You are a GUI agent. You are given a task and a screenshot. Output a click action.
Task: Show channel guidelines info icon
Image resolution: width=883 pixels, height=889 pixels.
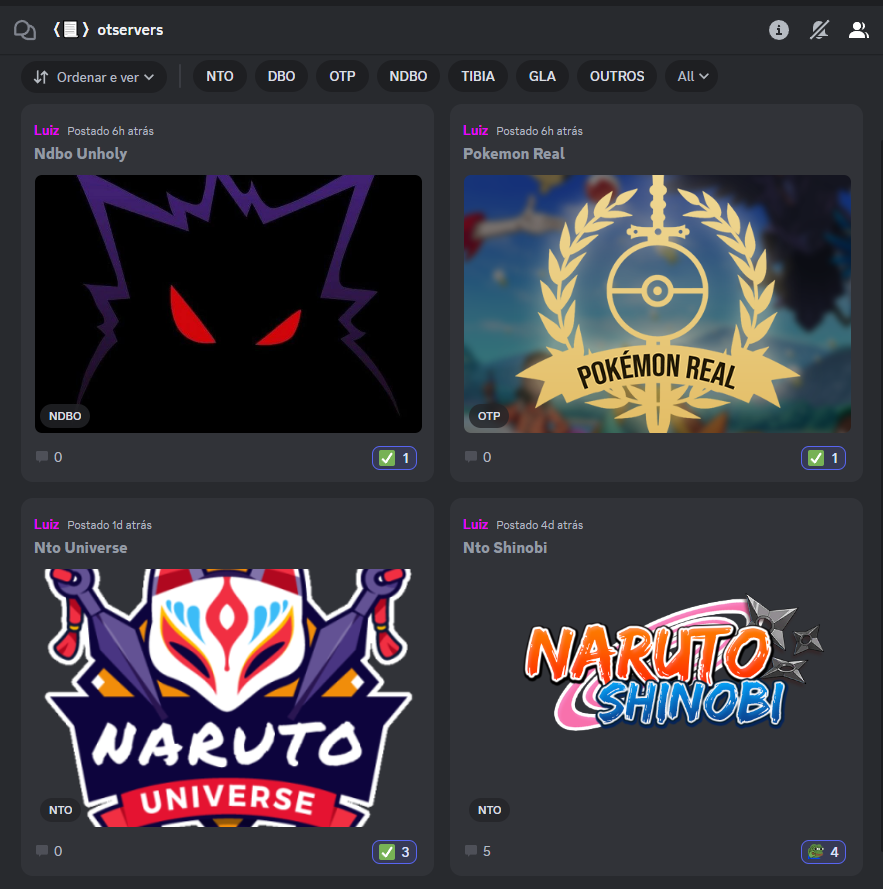[x=779, y=29]
